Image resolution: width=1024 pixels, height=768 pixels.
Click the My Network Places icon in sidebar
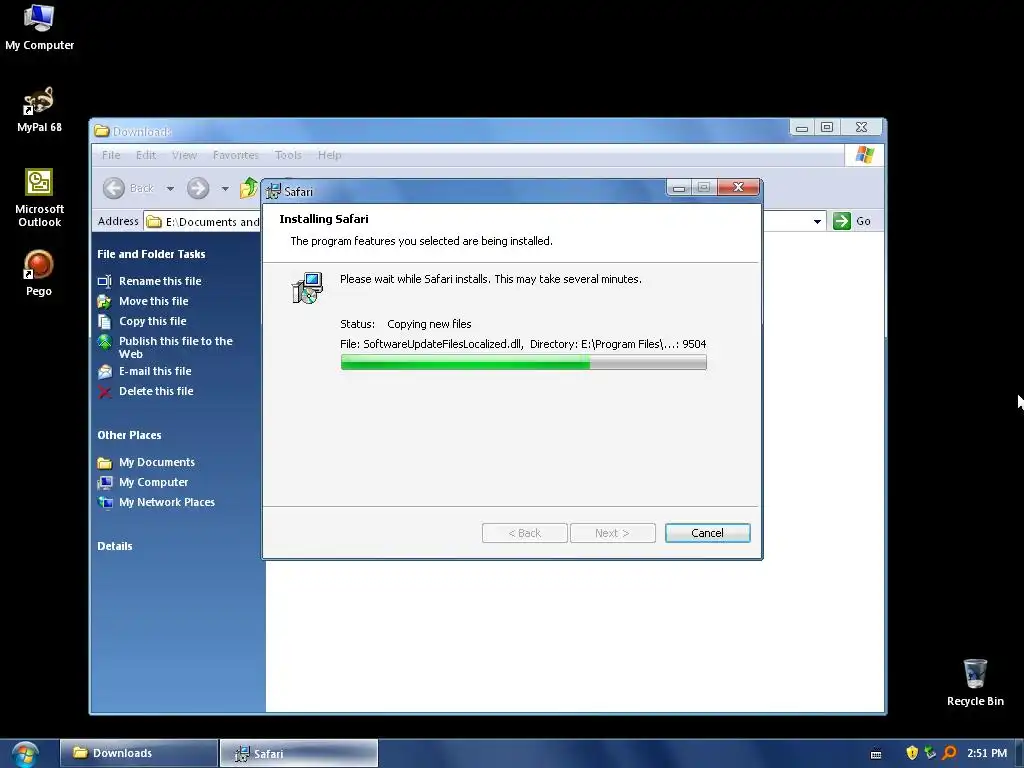104,502
